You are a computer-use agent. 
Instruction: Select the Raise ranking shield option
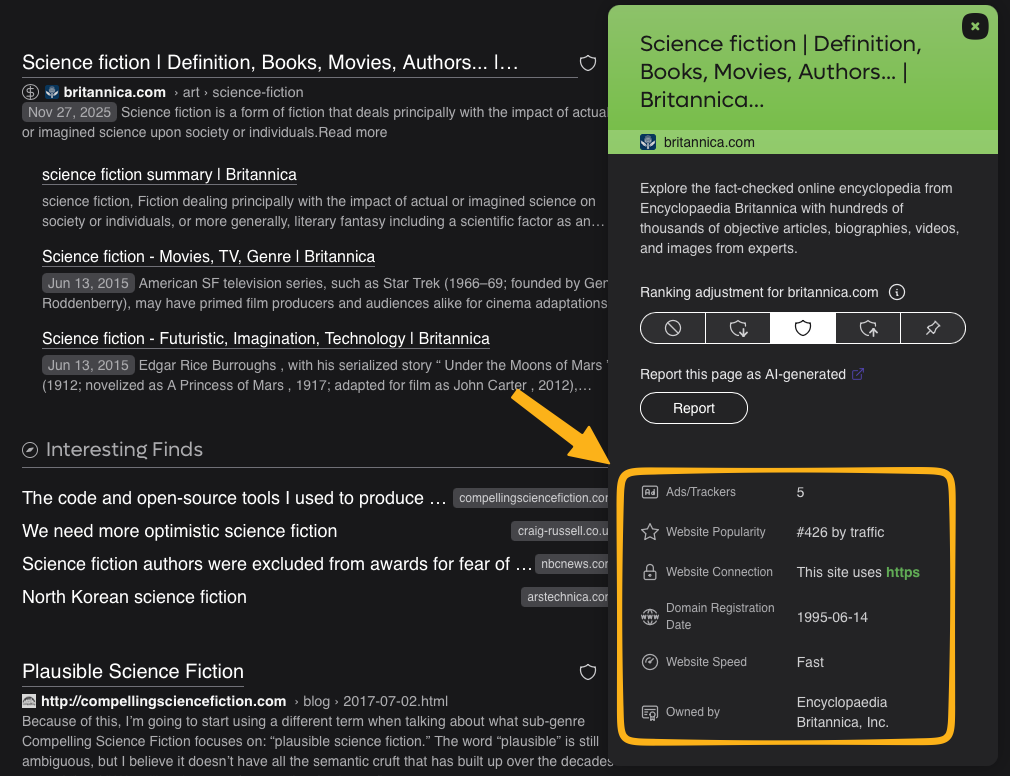pyautogui.click(x=868, y=328)
